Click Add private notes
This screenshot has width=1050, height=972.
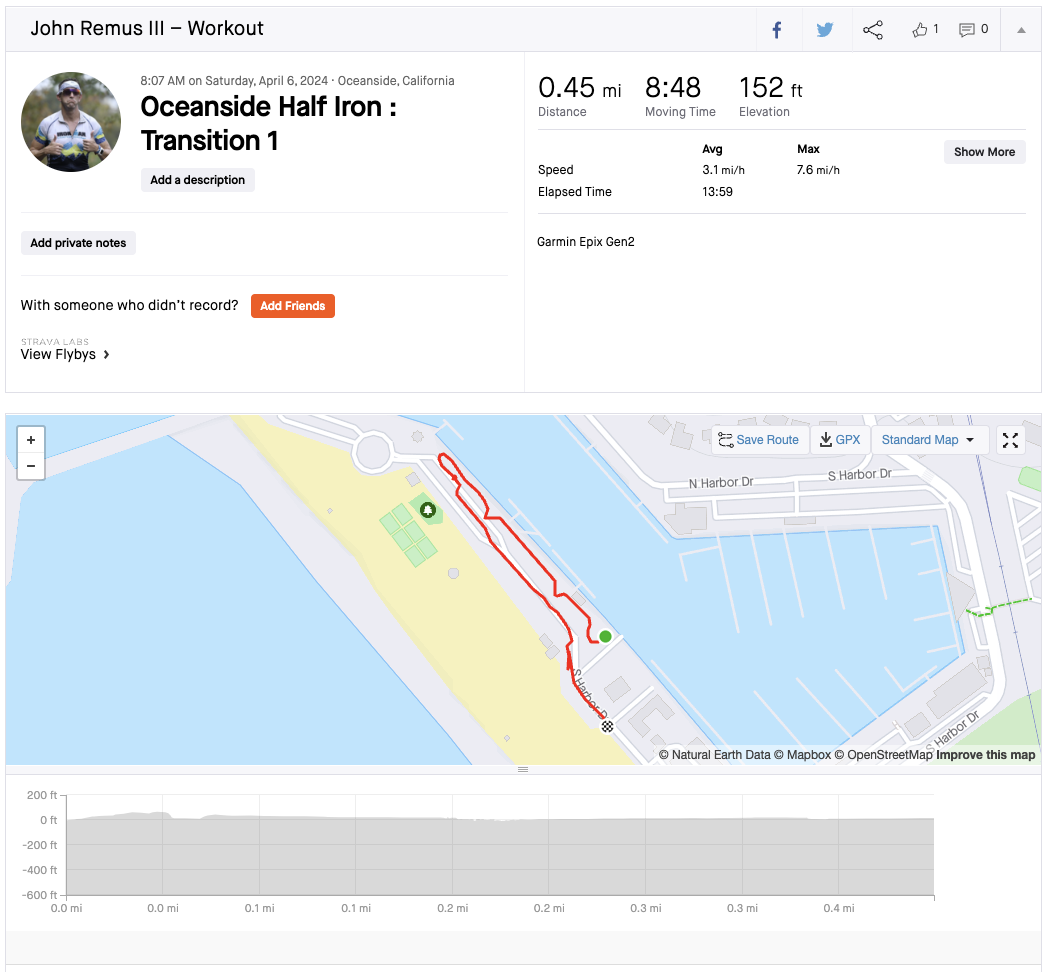[78, 243]
